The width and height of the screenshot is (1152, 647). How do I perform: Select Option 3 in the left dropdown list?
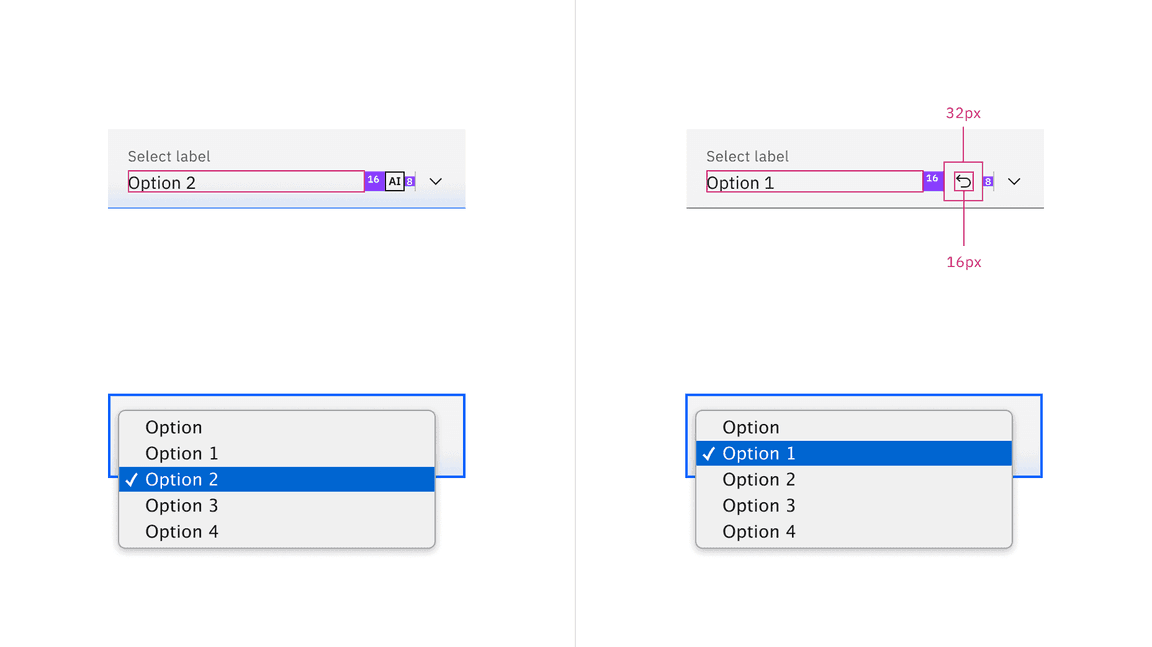point(181,505)
